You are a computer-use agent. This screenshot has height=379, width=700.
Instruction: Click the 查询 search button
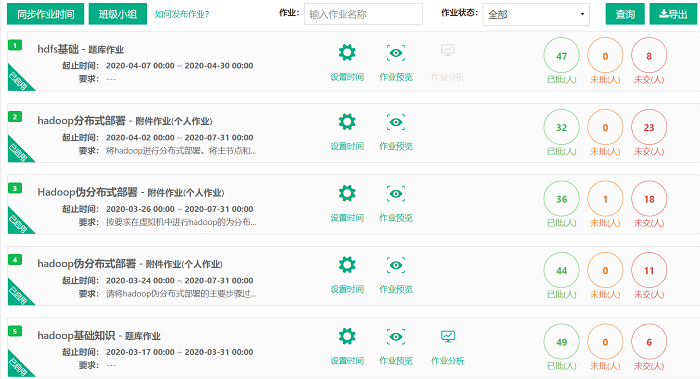625,14
